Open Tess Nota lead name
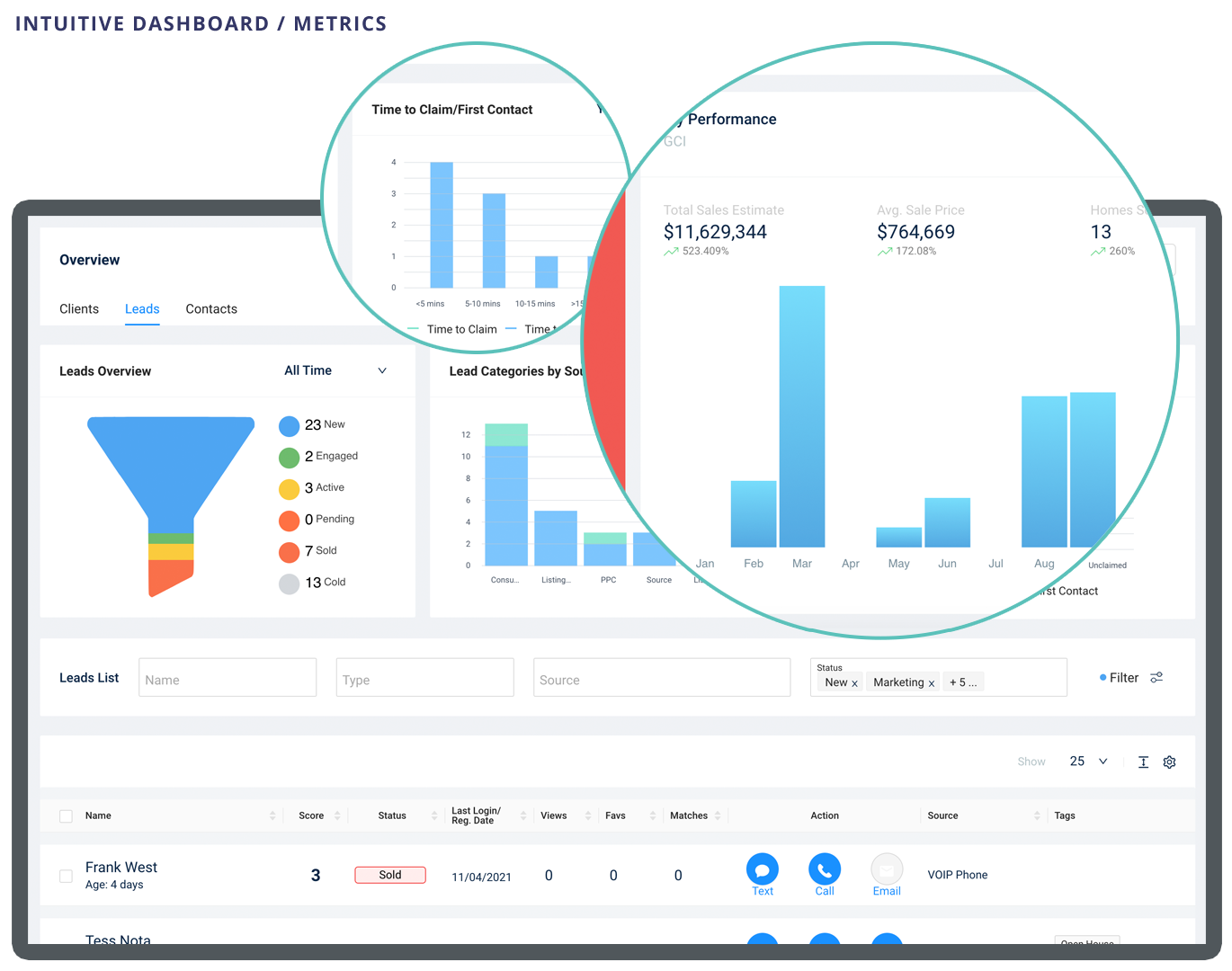This screenshot has width=1232, height=971. tap(118, 939)
